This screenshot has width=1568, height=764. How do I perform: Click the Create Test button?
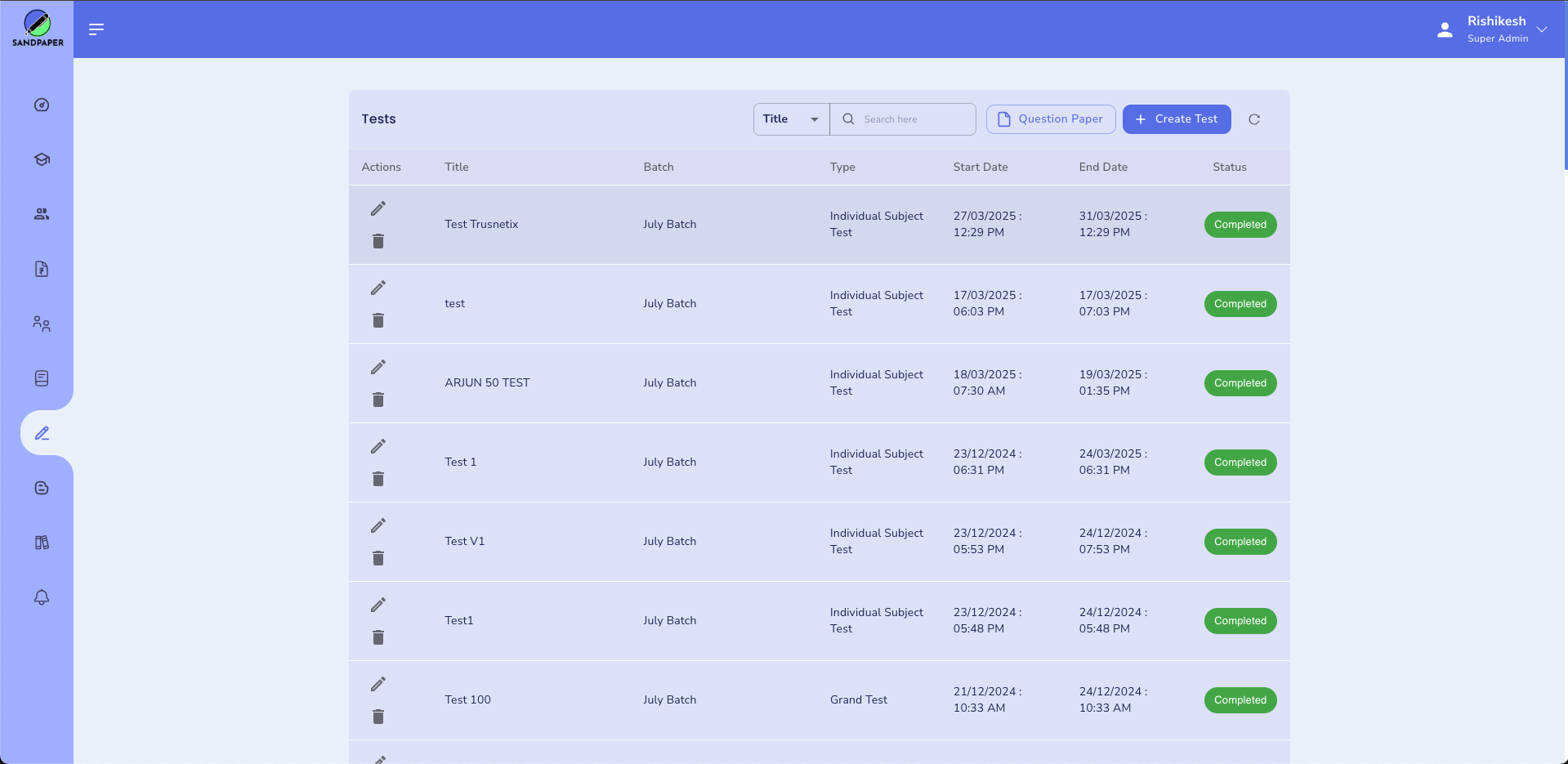coord(1177,118)
